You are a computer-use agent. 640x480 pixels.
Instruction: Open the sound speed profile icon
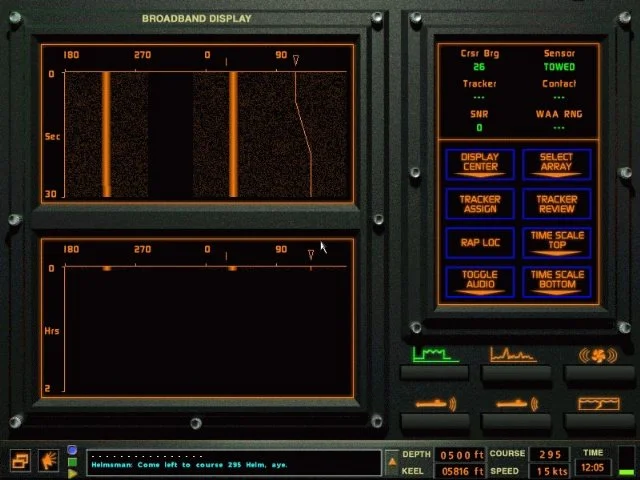[x=598, y=404]
